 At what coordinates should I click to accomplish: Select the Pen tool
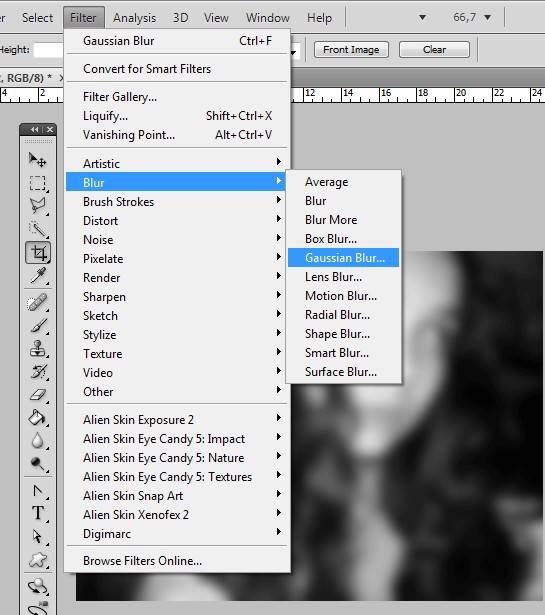38,490
